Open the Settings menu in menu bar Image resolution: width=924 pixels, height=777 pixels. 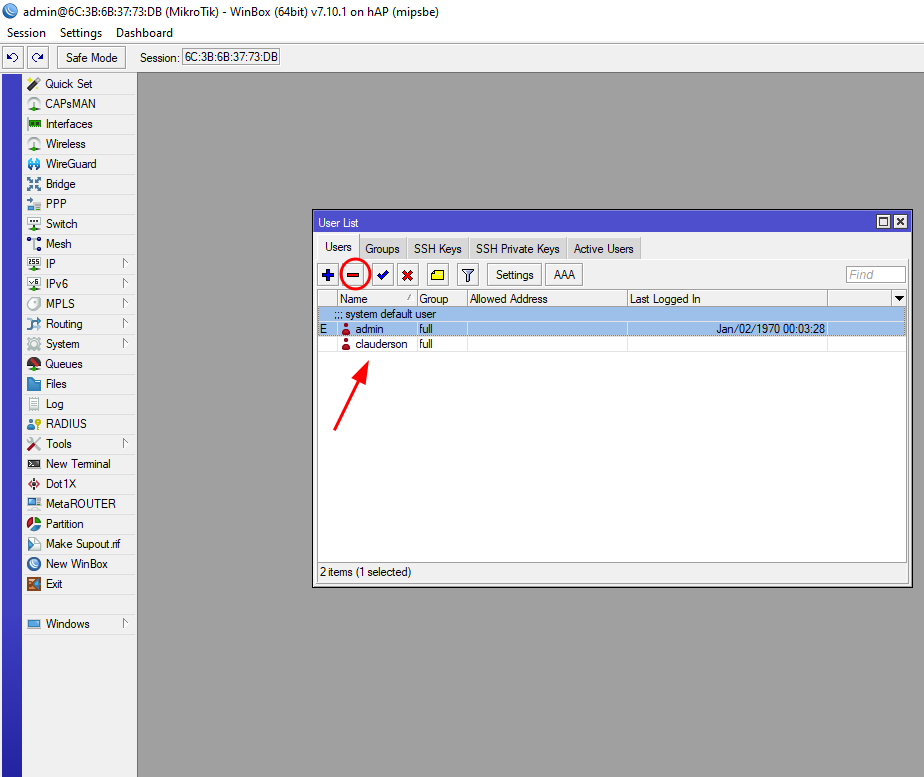pyautogui.click(x=81, y=33)
